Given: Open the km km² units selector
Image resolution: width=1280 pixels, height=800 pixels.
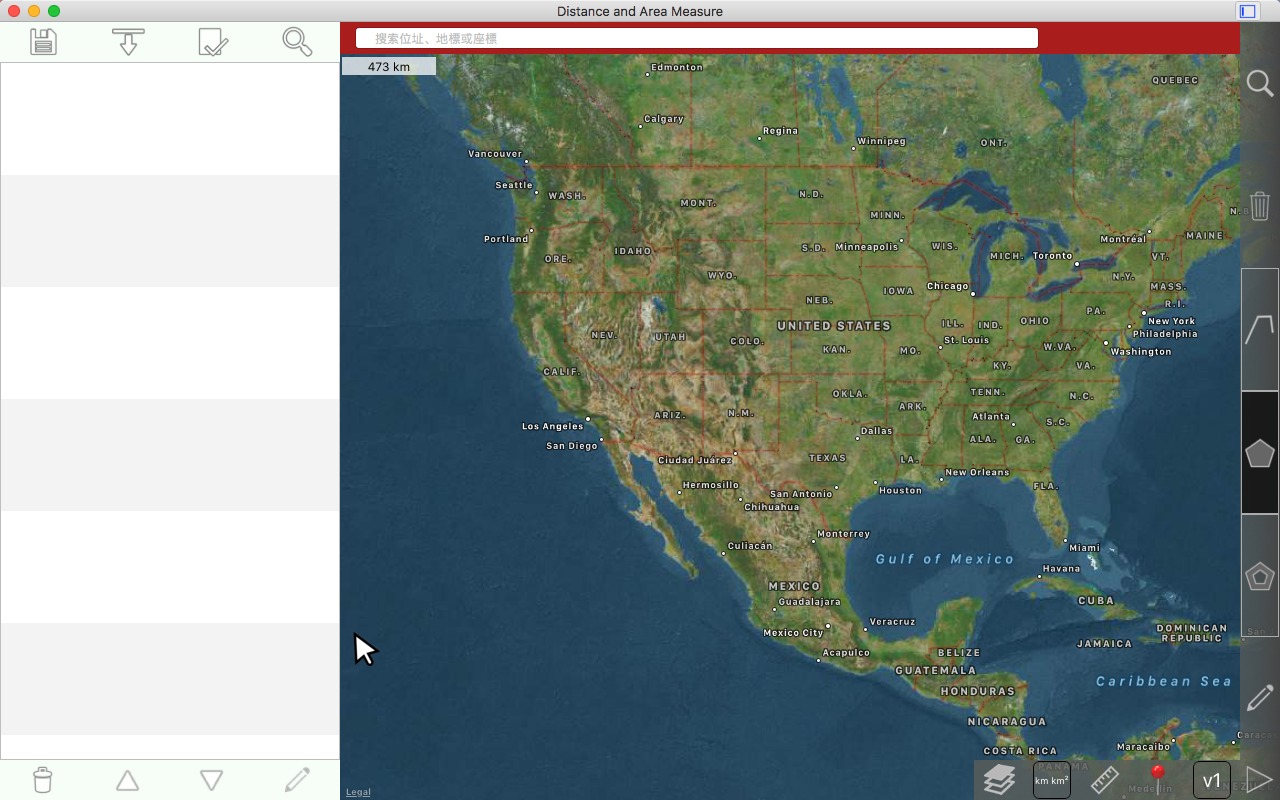Looking at the screenshot, I should (x=1051, y=780).
